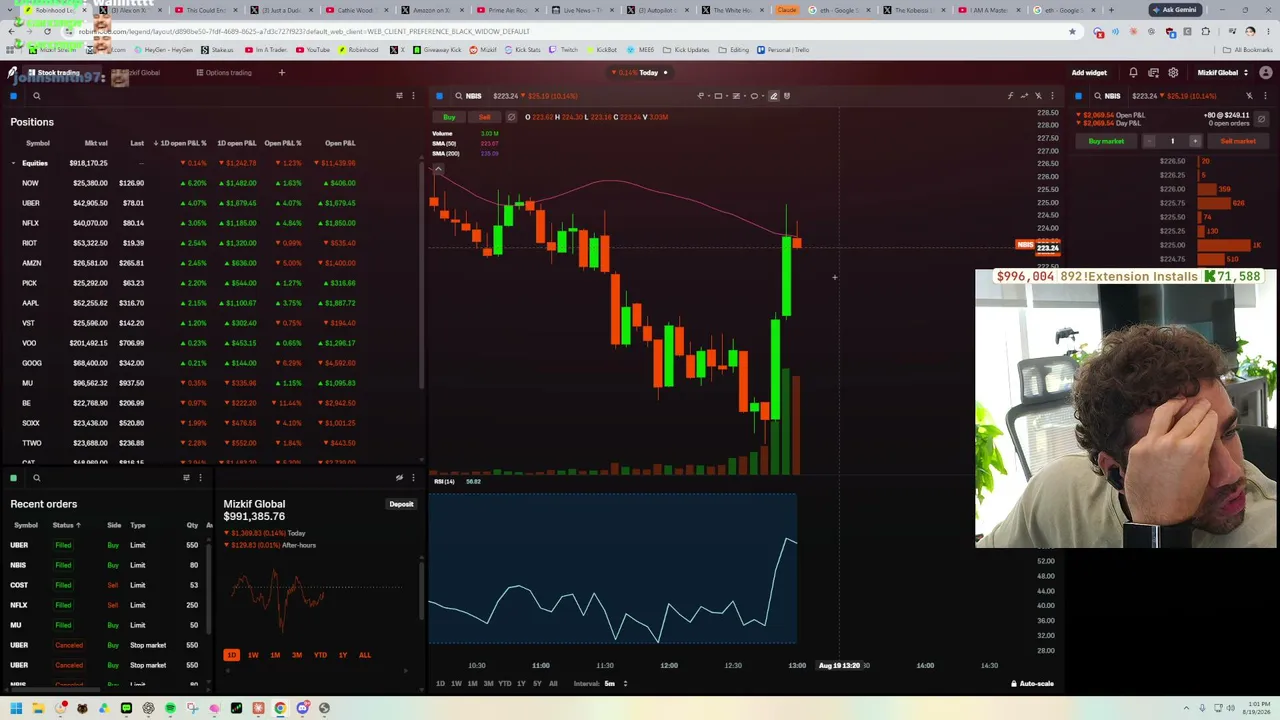Click the green Buy button on chart

449,117
